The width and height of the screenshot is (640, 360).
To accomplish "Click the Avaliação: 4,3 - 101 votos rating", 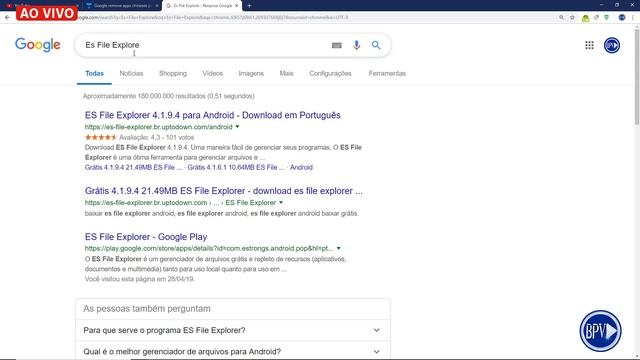I will tap(156, 137).
